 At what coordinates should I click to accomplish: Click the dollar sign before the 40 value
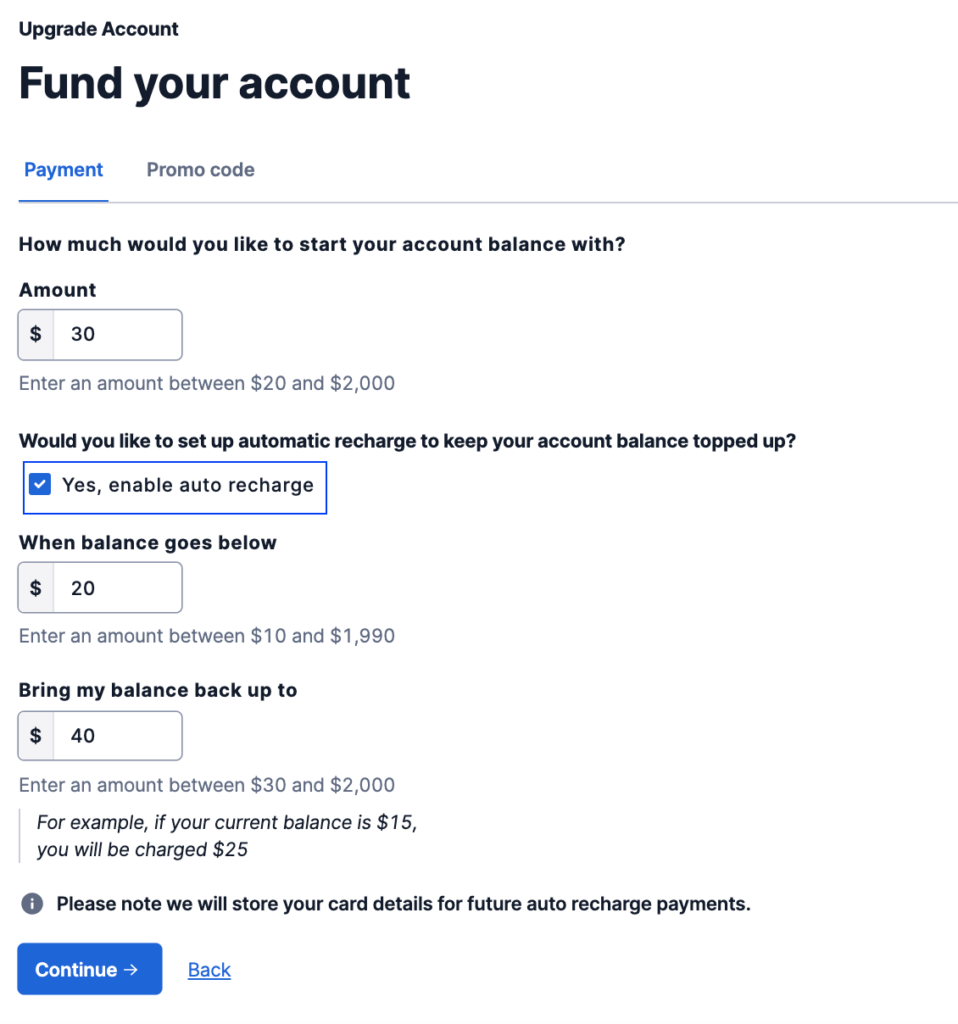click(36, 736)
